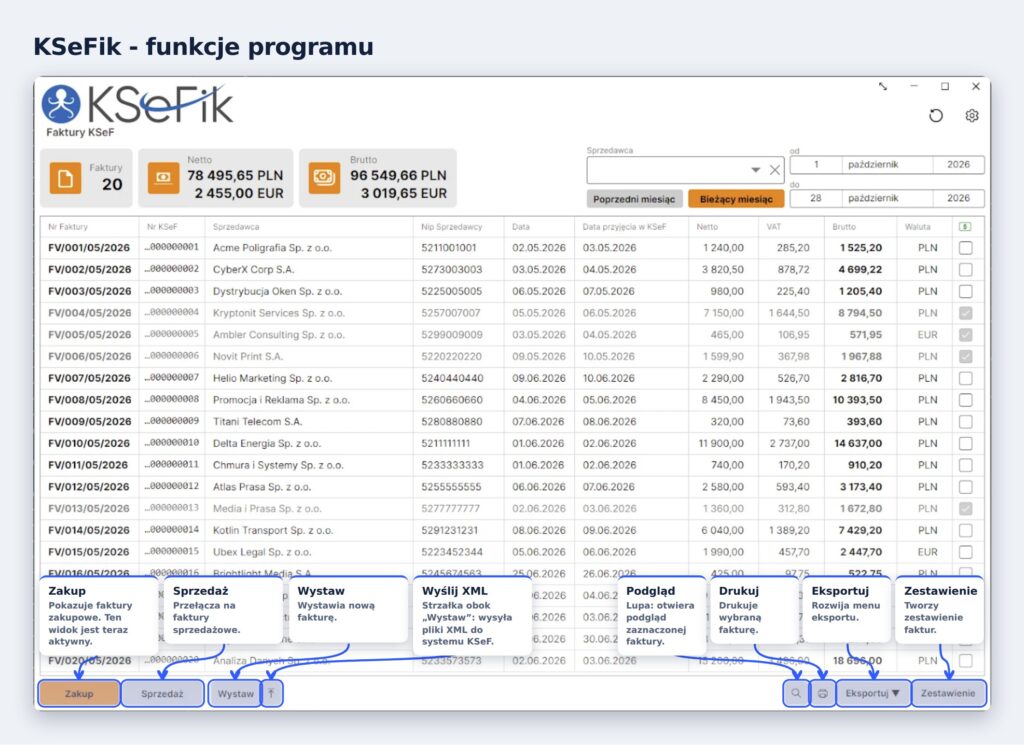Switch to the Zakup view

click(x=79, y=693)
